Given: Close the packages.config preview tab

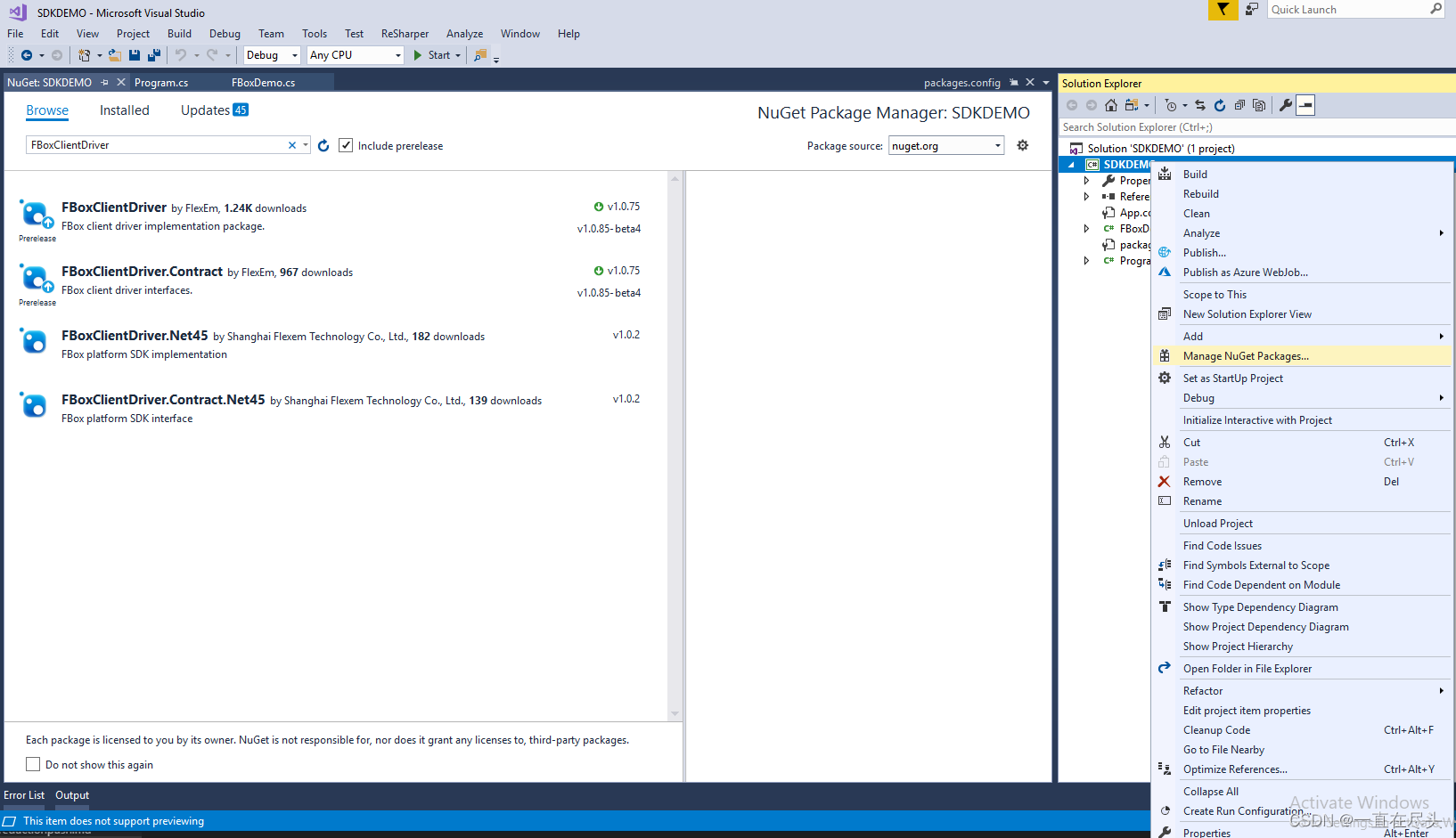Looking at the screenshot, I should (1030, 82).
